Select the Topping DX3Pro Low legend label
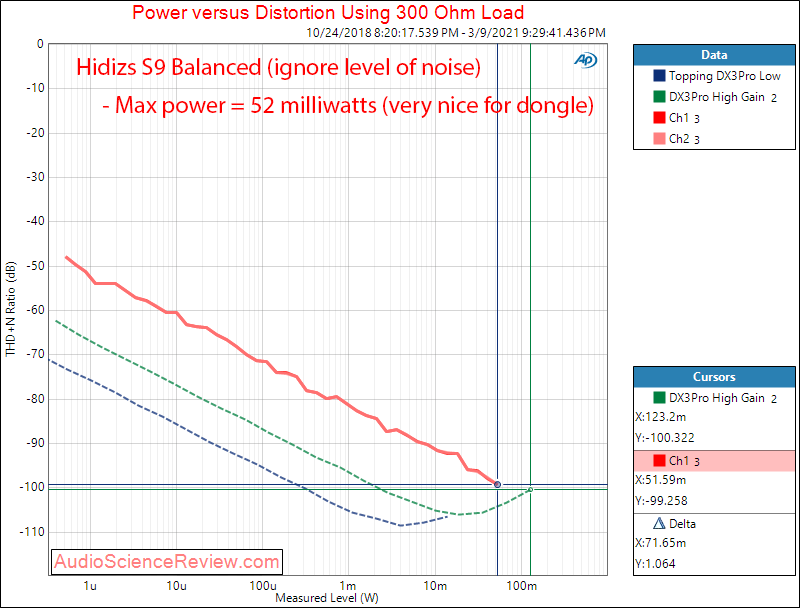Viewport: 800px width, 608px height. (724, 76)
